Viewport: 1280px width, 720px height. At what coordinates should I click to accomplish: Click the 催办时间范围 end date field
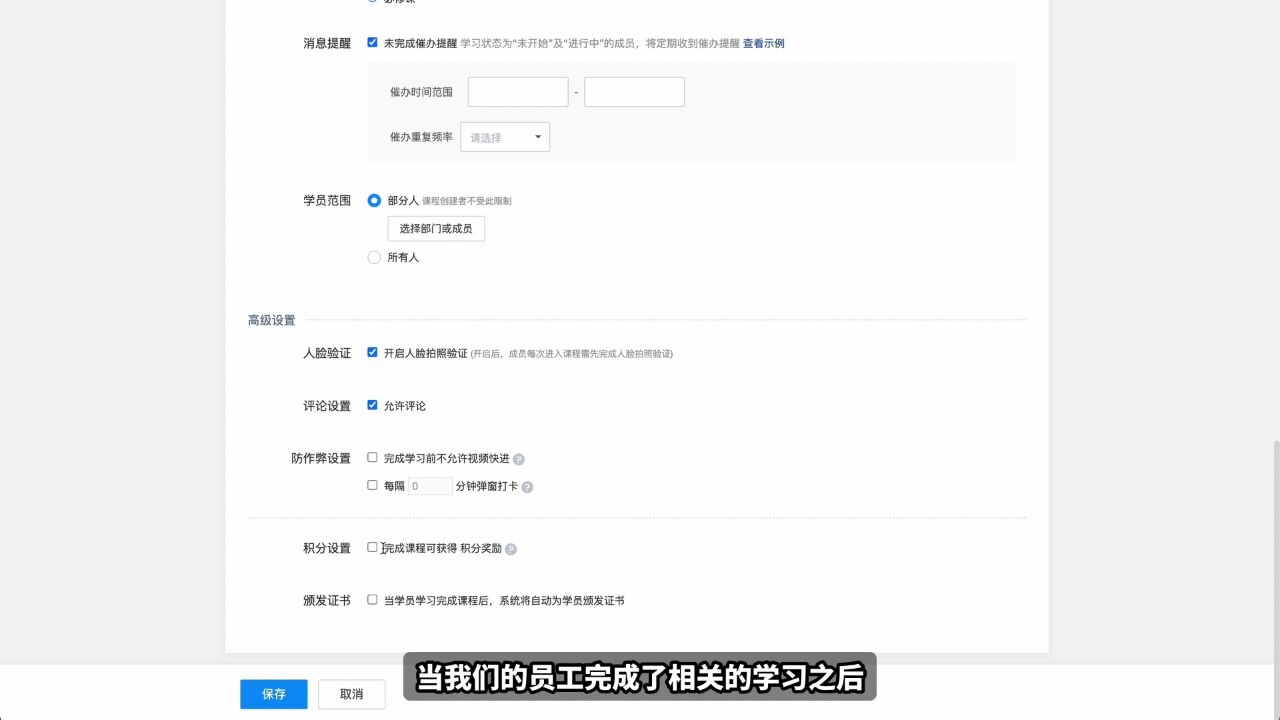[x=634, y=92]
